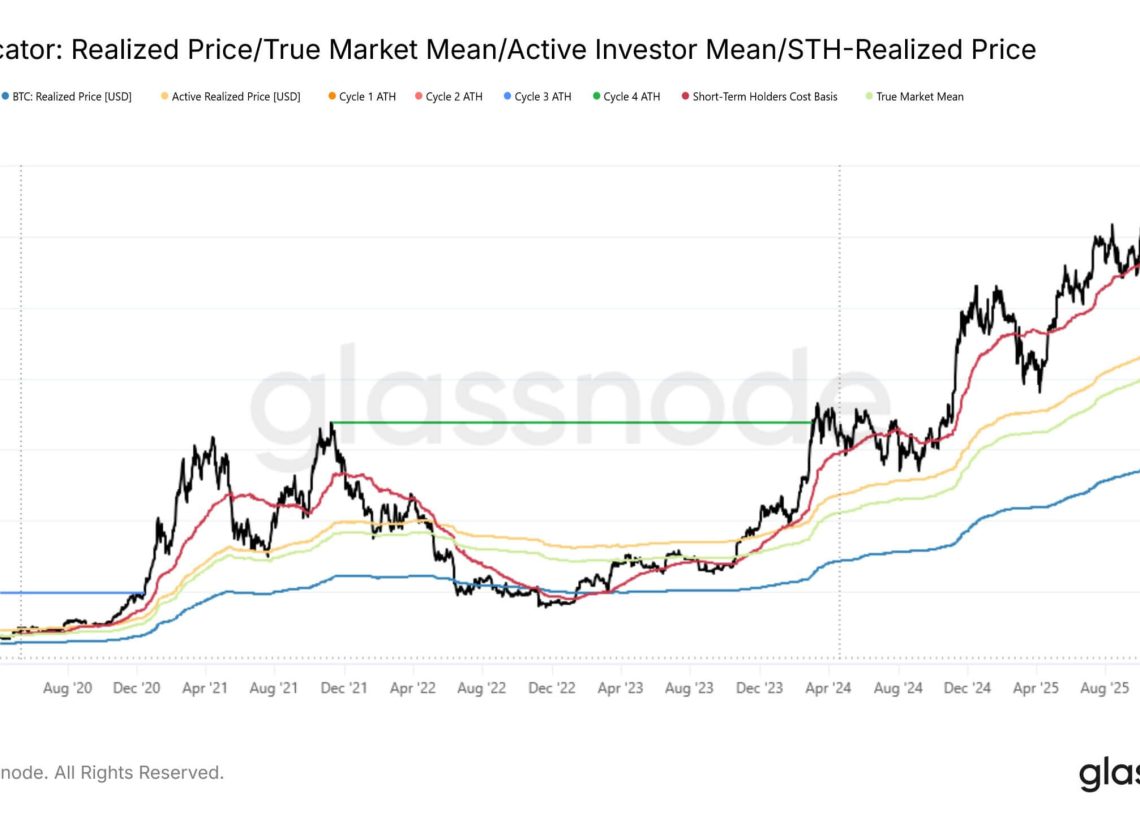Click the green horizontal Cycle 4 ATH line
This screenshot has height=815, width=1140.
point(570,422)
